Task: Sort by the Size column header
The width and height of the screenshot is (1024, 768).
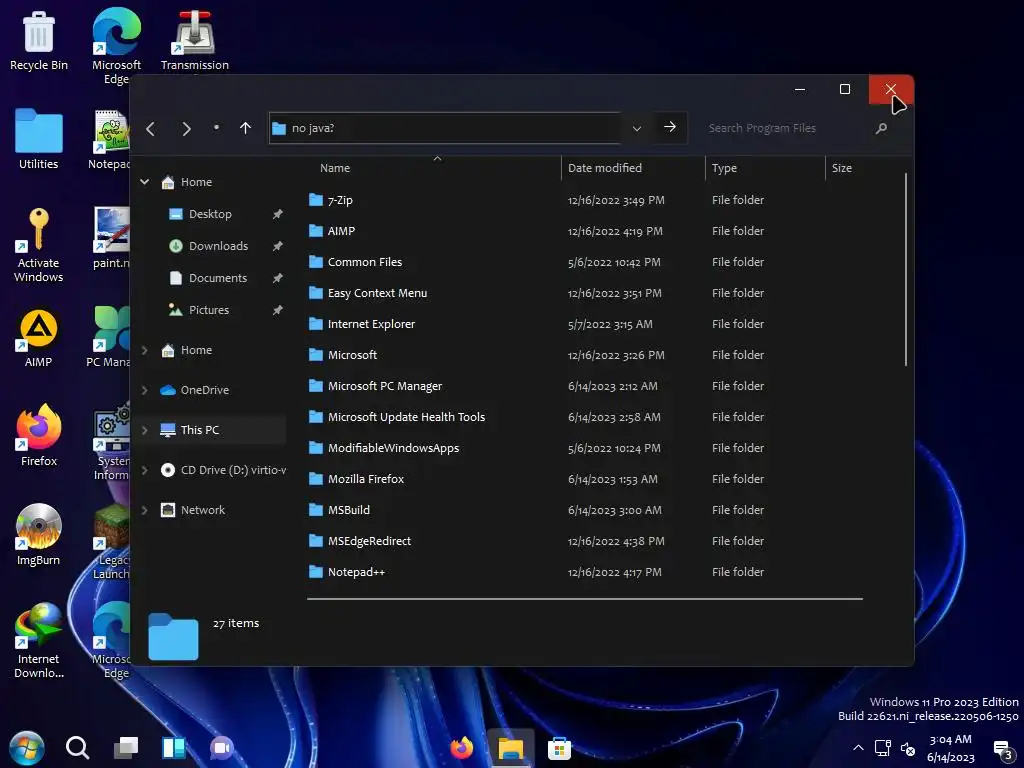Action: tap(842, 168)
